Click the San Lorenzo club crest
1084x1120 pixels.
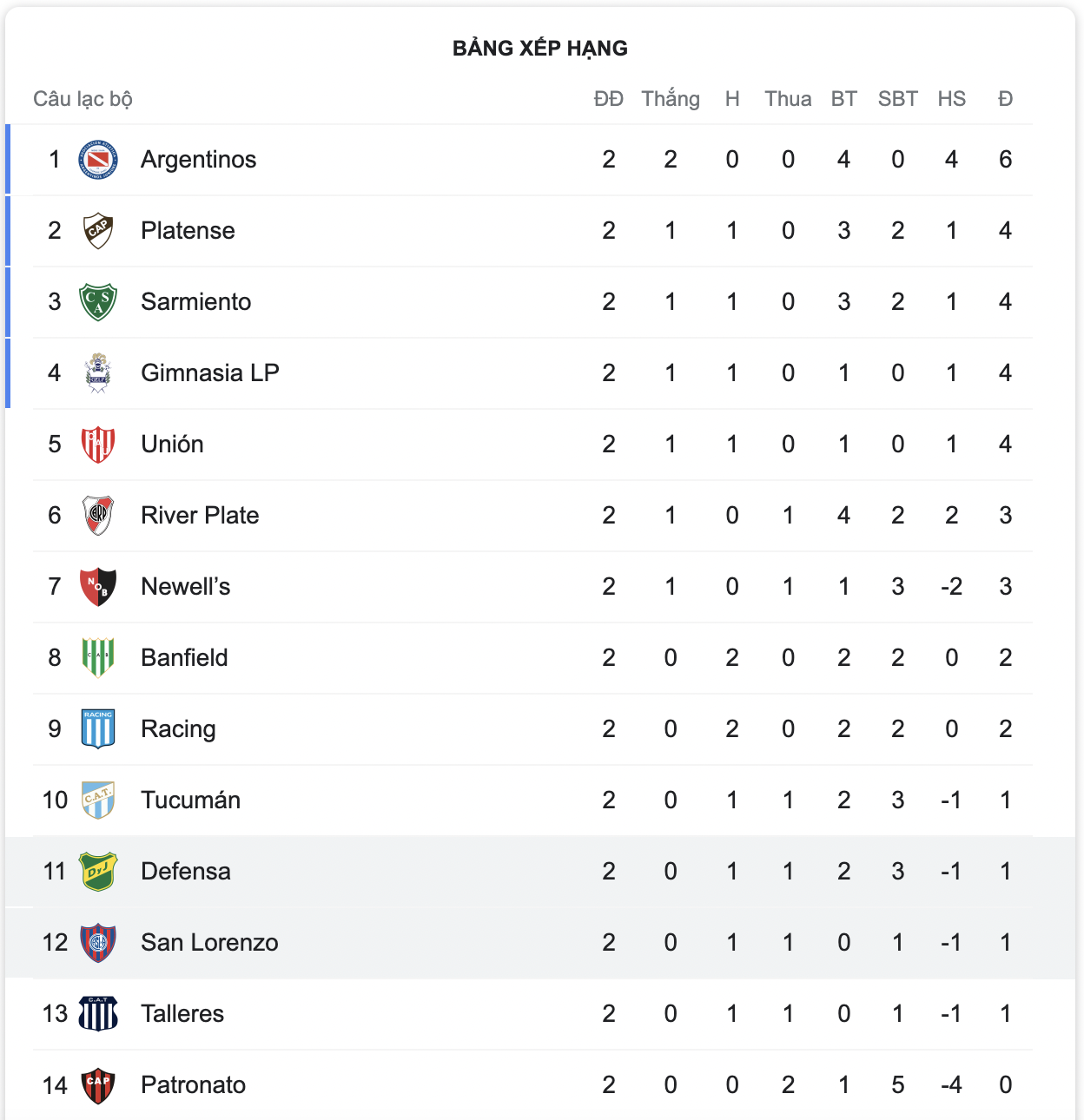coord(98,943)
